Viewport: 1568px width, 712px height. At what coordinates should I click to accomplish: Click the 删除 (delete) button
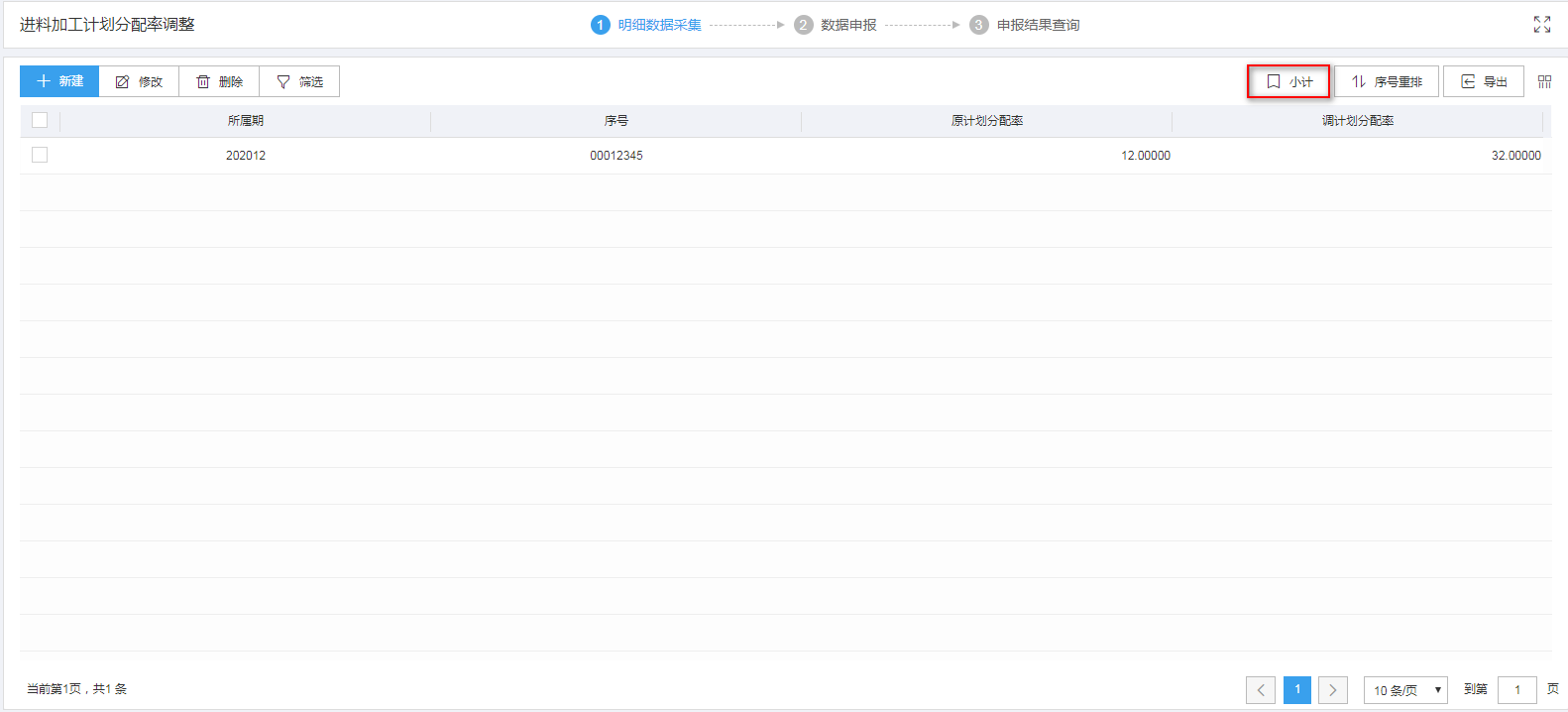click(x=219, y=81)
